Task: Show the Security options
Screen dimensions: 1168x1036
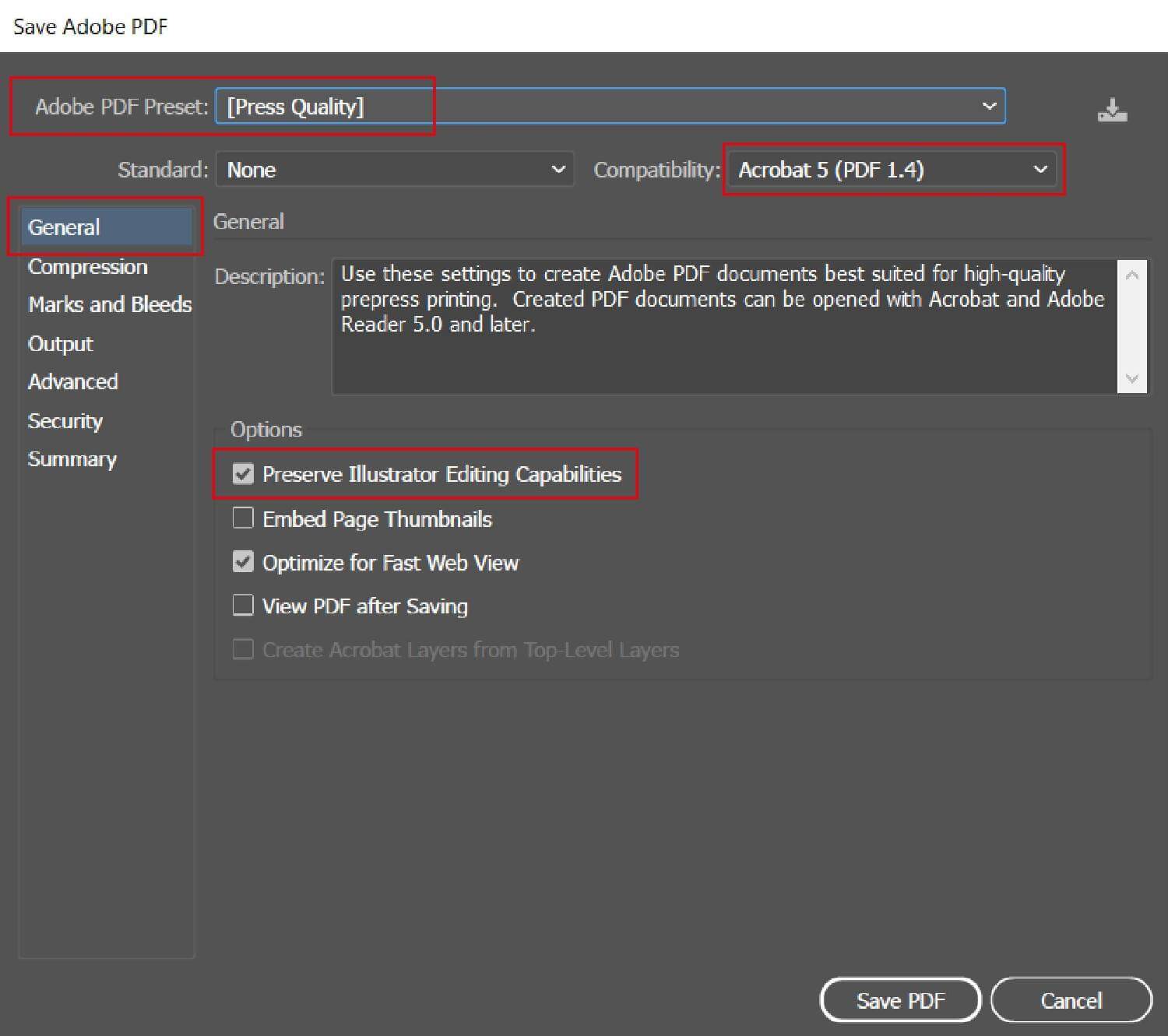Action: [x=65, y=420]
